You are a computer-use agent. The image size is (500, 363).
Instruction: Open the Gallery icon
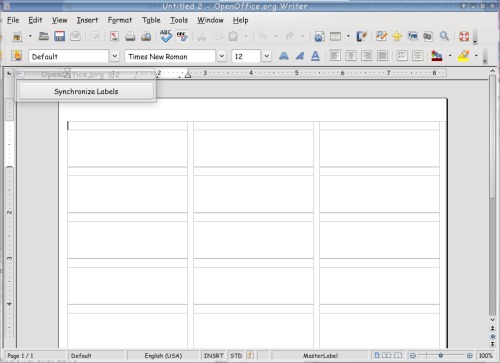413,36
